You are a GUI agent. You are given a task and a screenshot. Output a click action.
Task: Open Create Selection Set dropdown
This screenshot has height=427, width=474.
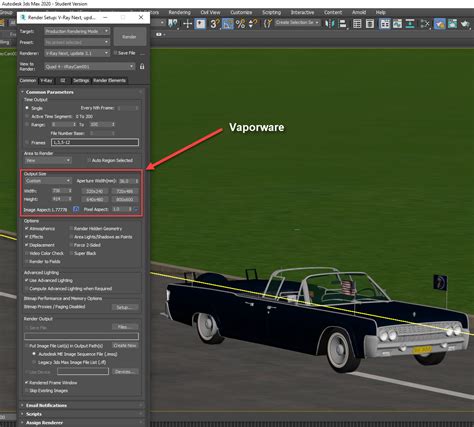click(297, 22)
